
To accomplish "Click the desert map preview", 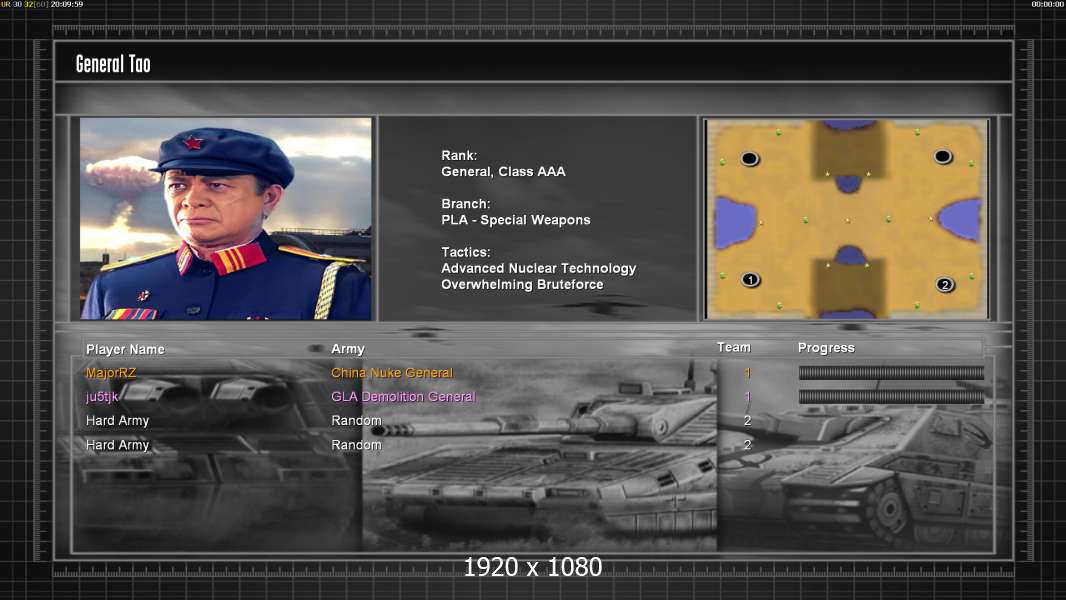I will (846, 219).
